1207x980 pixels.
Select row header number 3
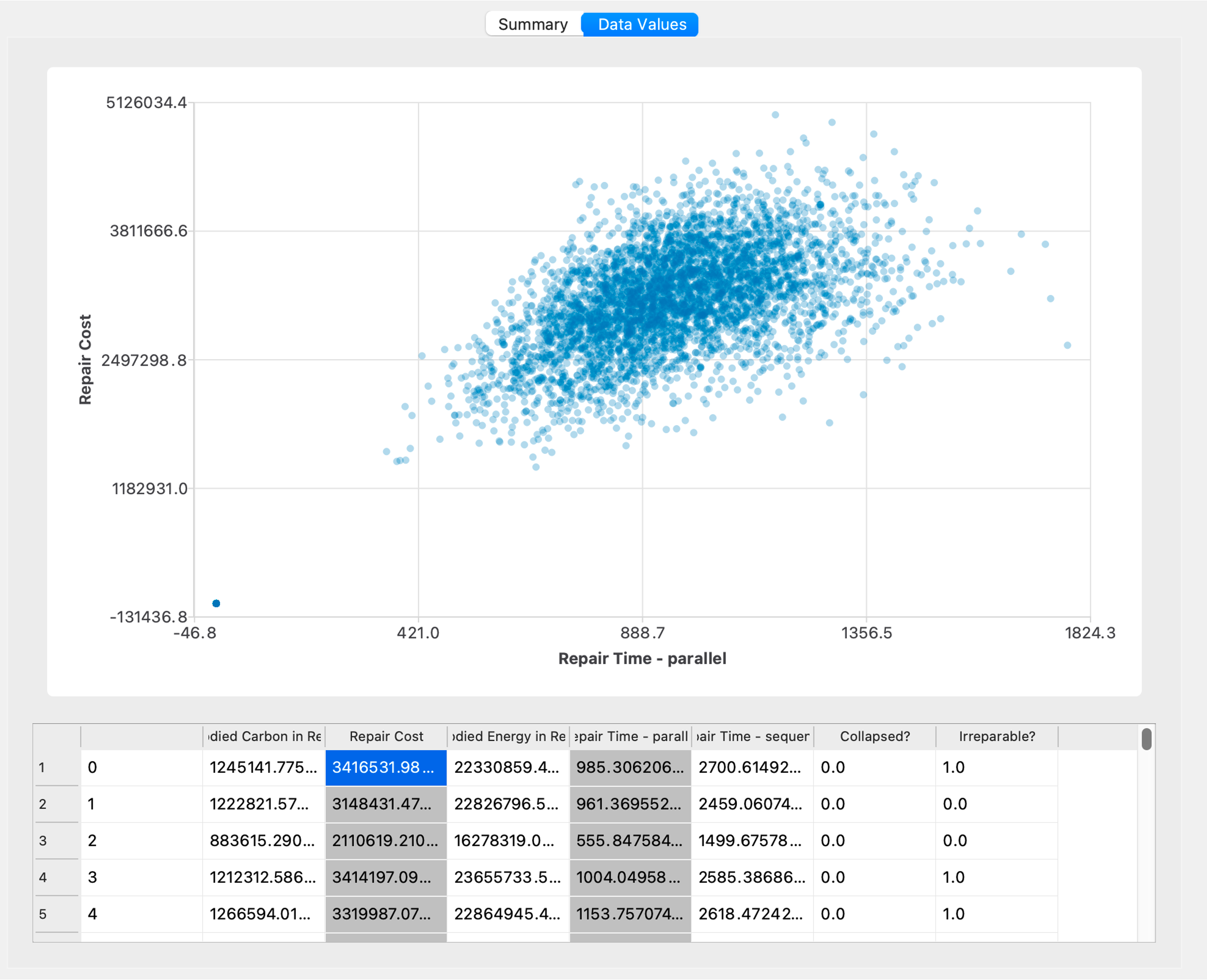point(56,841)
